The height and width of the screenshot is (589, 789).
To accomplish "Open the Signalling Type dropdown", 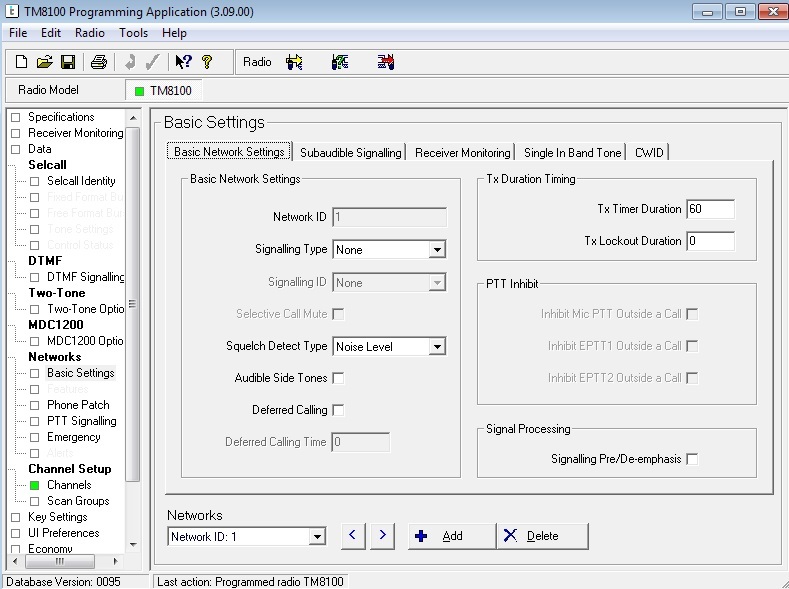I will pyautogui.click(x=437, y=250).
